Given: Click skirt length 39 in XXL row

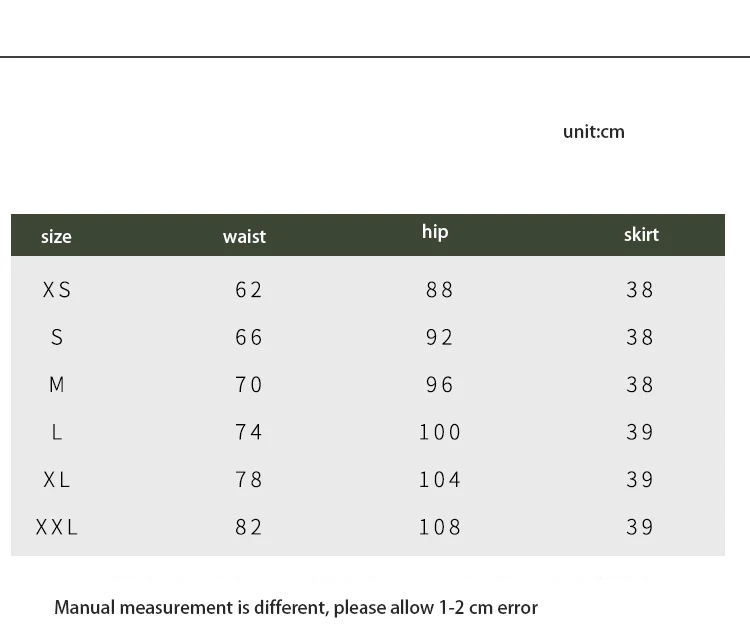Looking at the screenshot, I should pyautogui.click(x=640, y=527).
